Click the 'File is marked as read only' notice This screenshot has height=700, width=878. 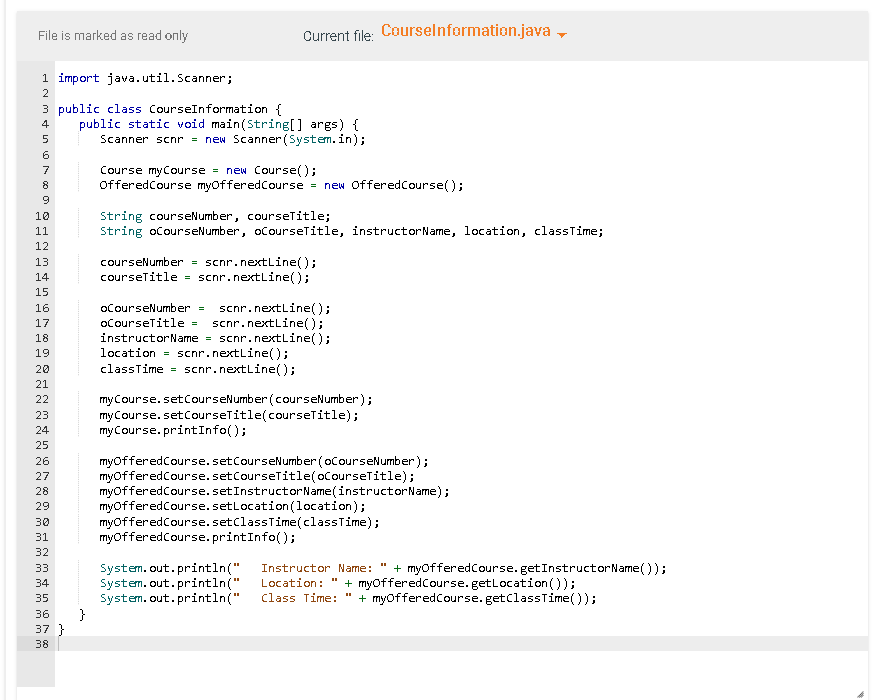coord(112,35)
